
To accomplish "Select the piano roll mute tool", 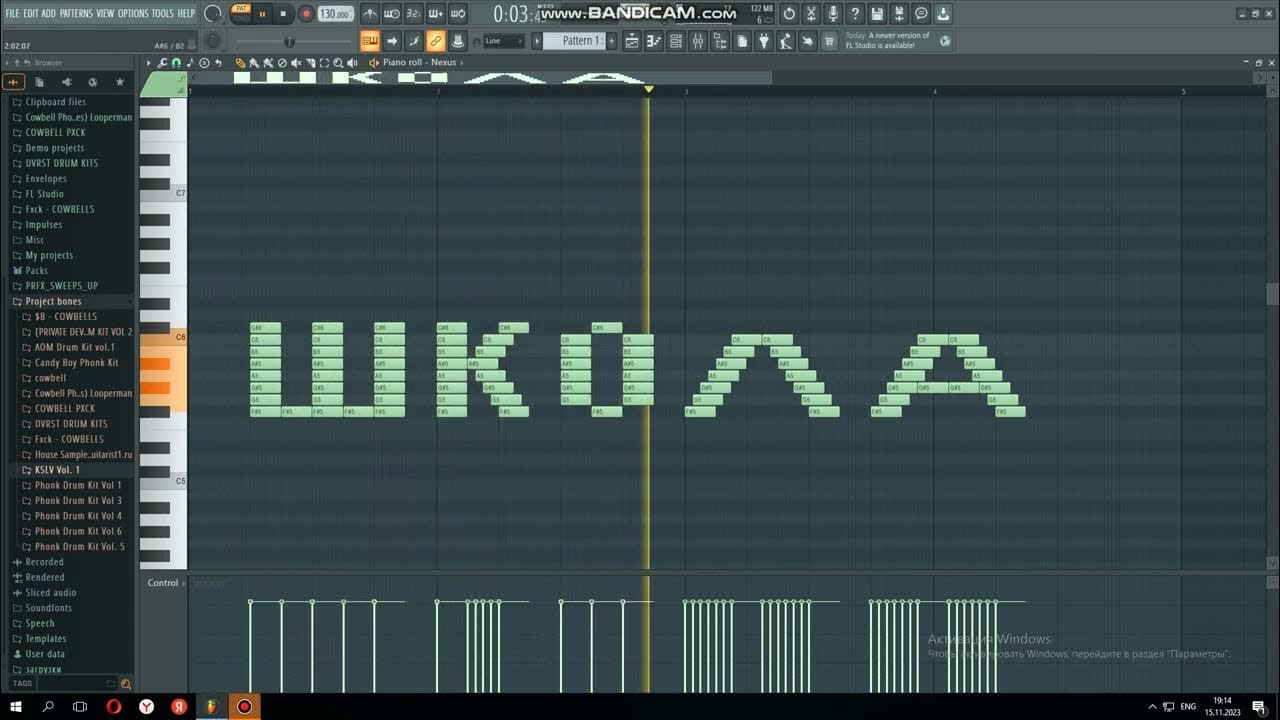I will (296, 62).
